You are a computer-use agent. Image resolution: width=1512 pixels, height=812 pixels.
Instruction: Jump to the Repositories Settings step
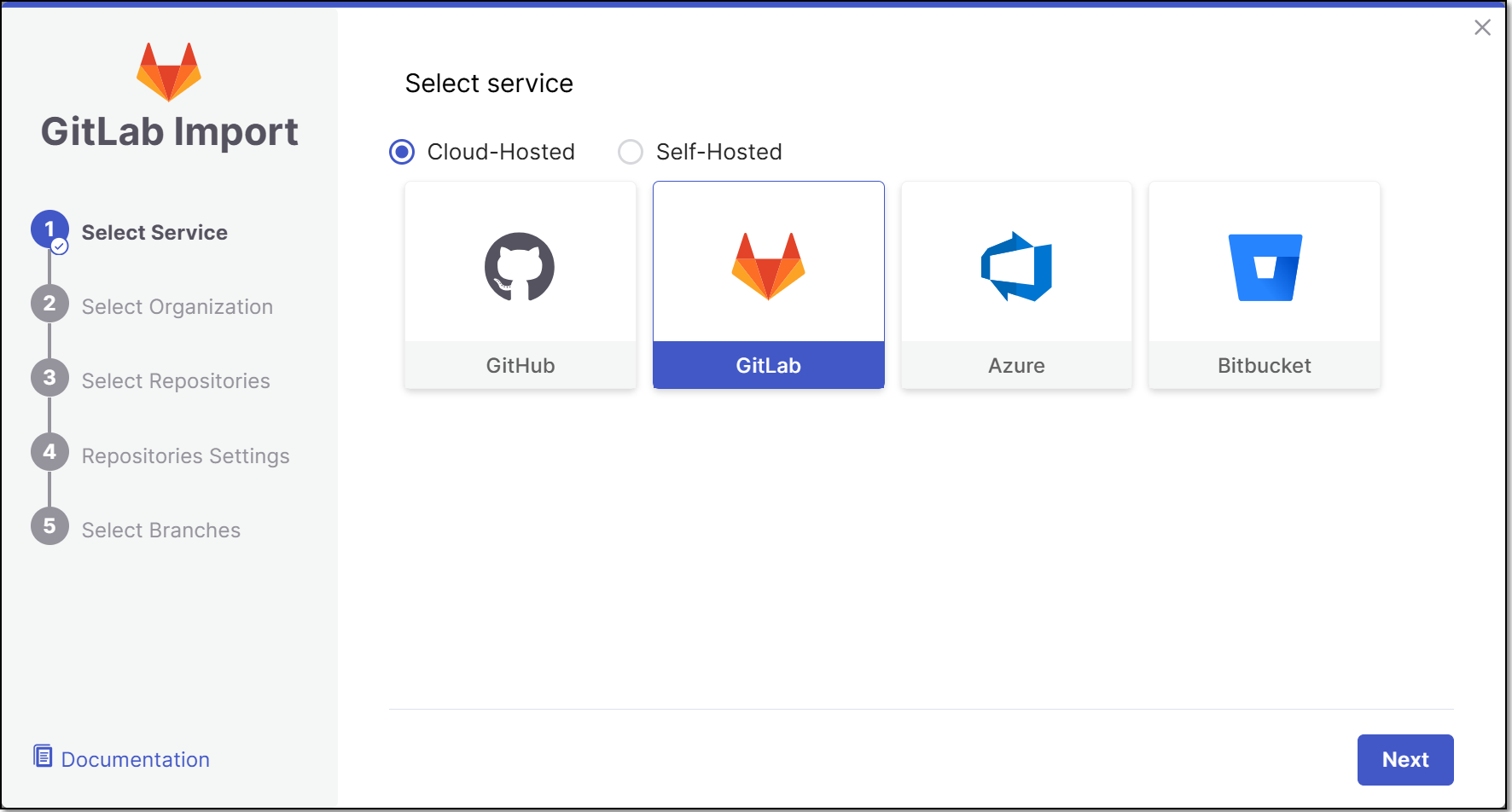pyautogui.click(x=185, y=456)
